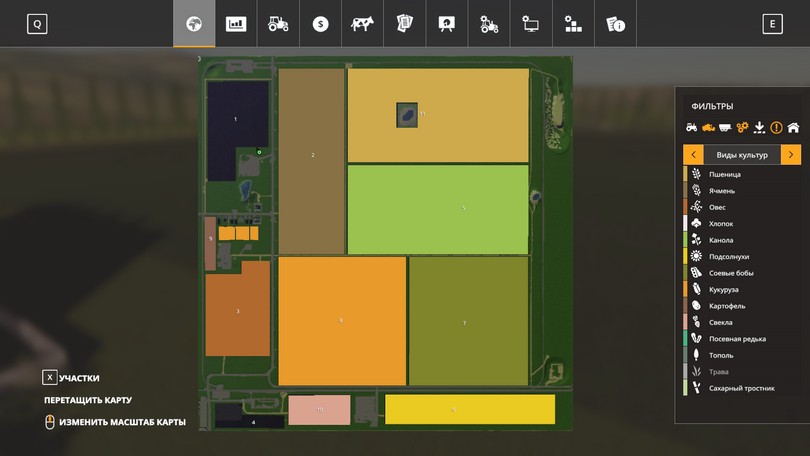Screen dimensions: 810x456
Task: Click the Кукуруза orange color swatch
Action: [685, 290]
